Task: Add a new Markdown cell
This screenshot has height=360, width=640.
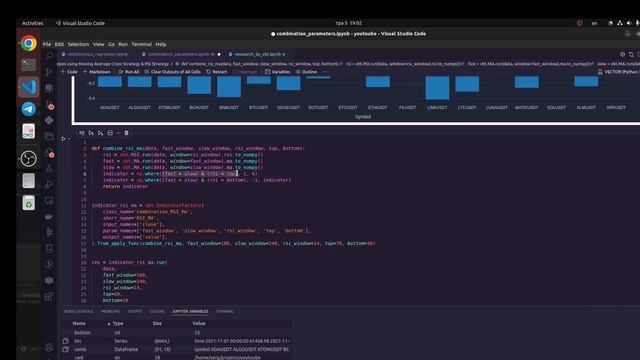Action: pos(97,72)
